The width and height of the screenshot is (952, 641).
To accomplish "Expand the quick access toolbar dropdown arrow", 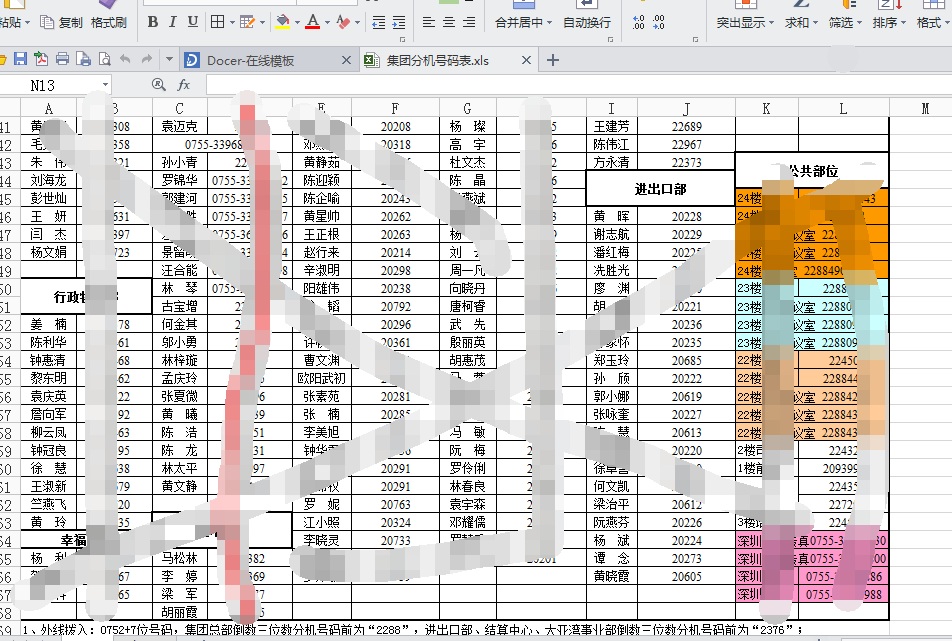I will click(169, 59).
